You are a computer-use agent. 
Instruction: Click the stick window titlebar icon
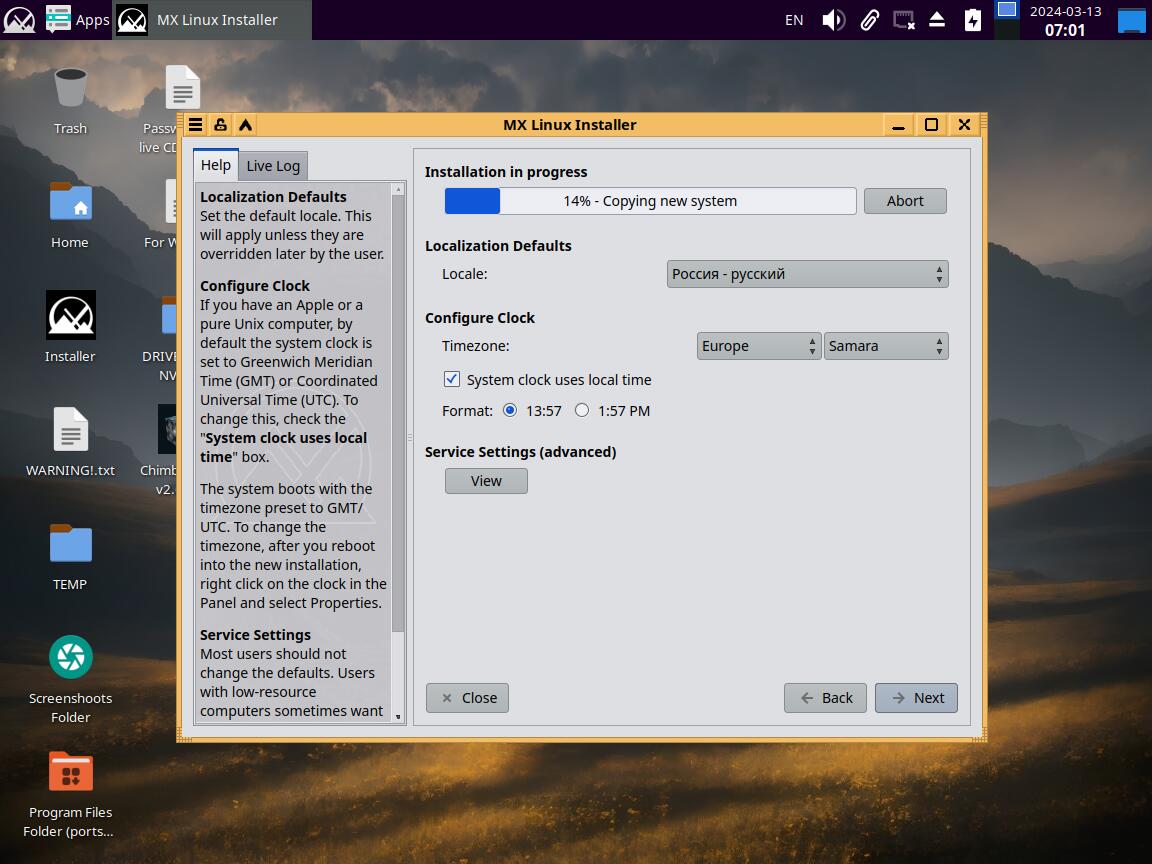(220, 125)
